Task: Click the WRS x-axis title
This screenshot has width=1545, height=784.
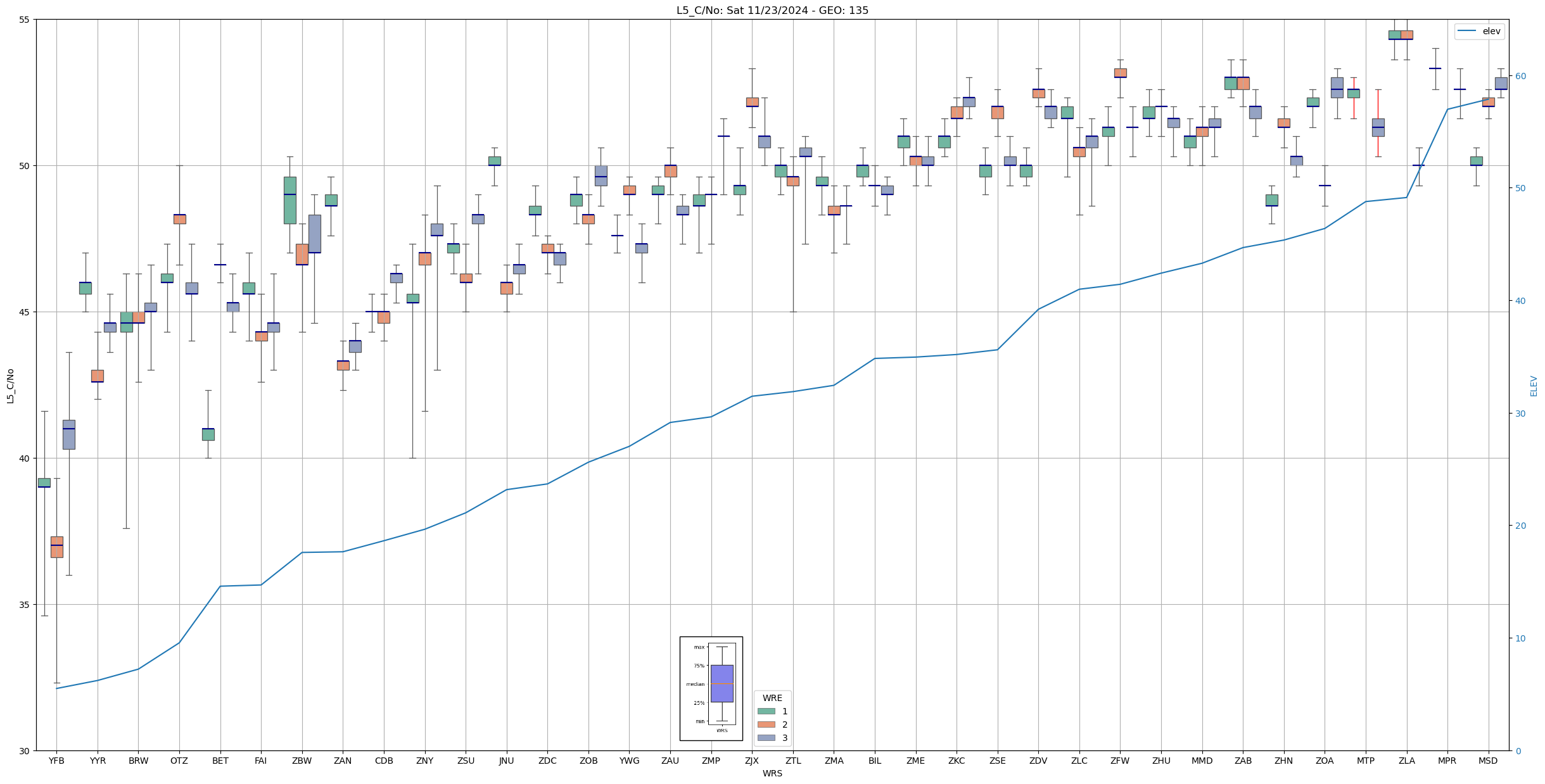Action: coord(772,773)
